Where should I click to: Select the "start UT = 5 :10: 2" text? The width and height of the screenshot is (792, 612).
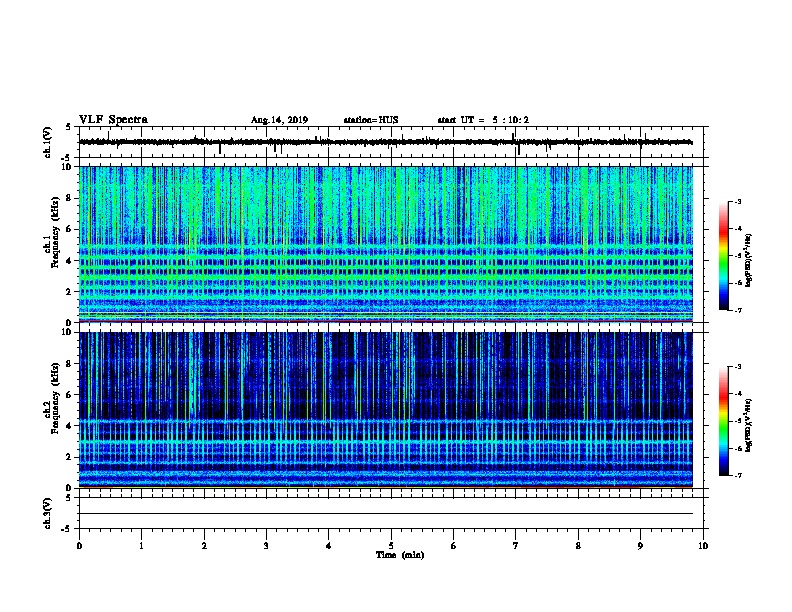tap(483, 120)
